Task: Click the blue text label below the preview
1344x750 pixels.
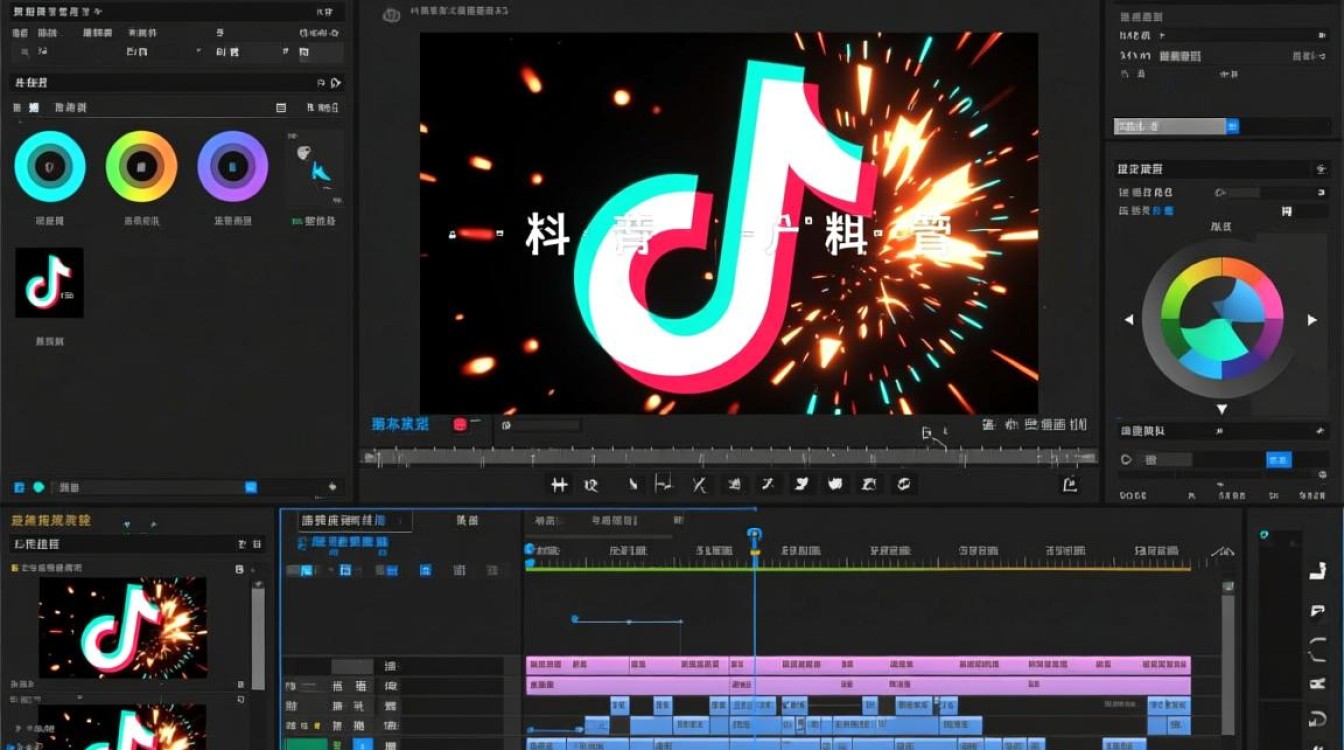Action: pos(400,424)
